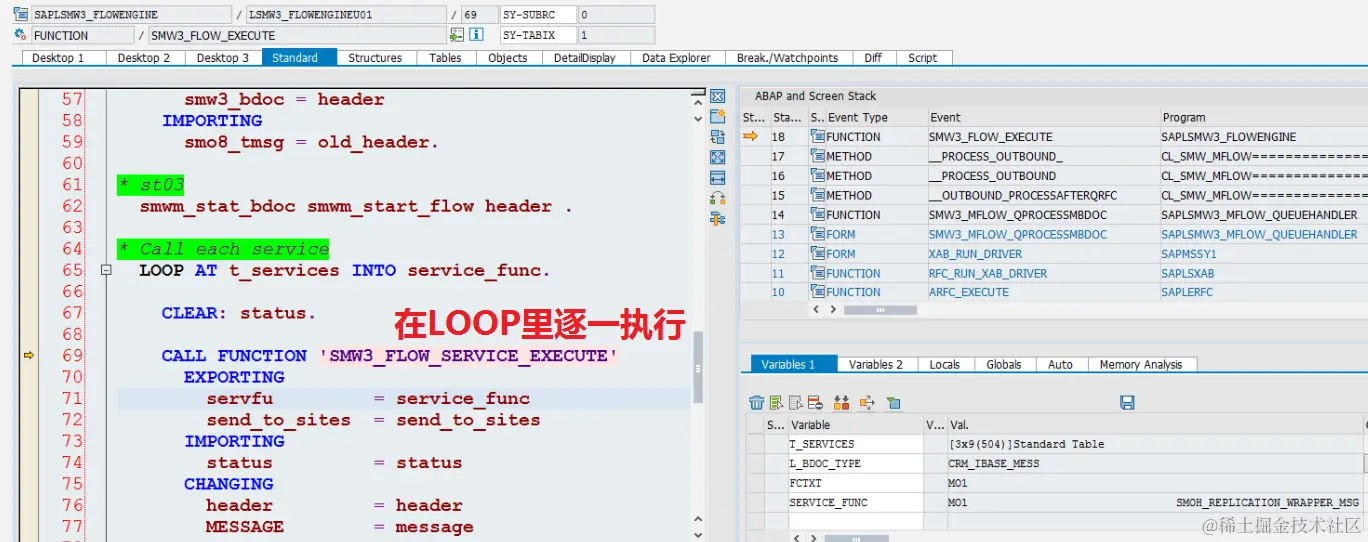Image resolution: width=1368 pixels, height=542 pixels.
Task: Click the orange insert icon in the Variables toolbar
Action: (x=841, y=402)
